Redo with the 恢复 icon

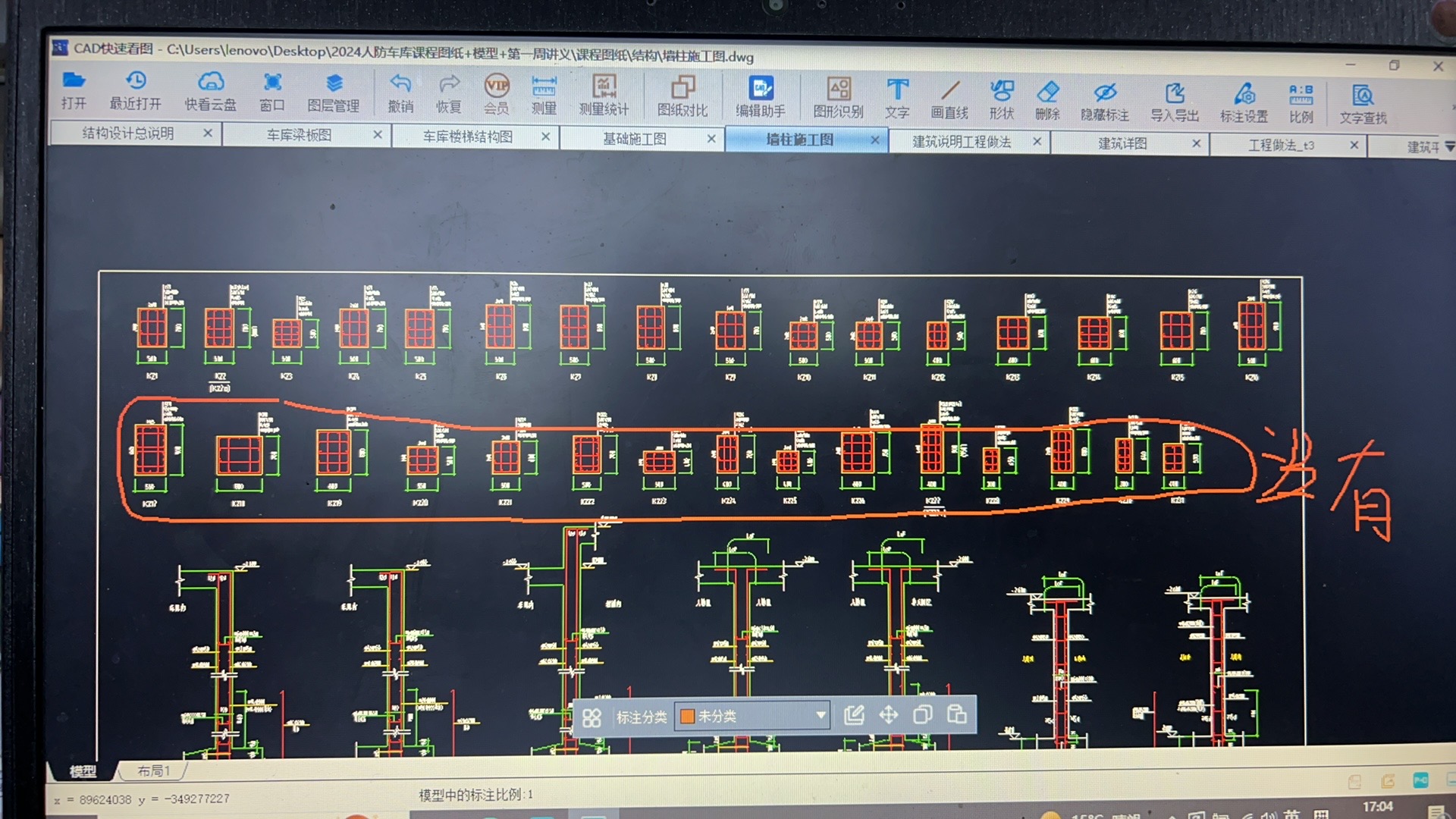(x=449, y=95)
